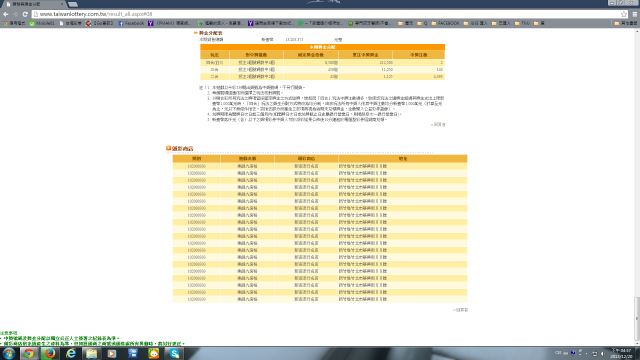Click the Windows Start button
640x360 pixels.
click(x=9, y=353)
